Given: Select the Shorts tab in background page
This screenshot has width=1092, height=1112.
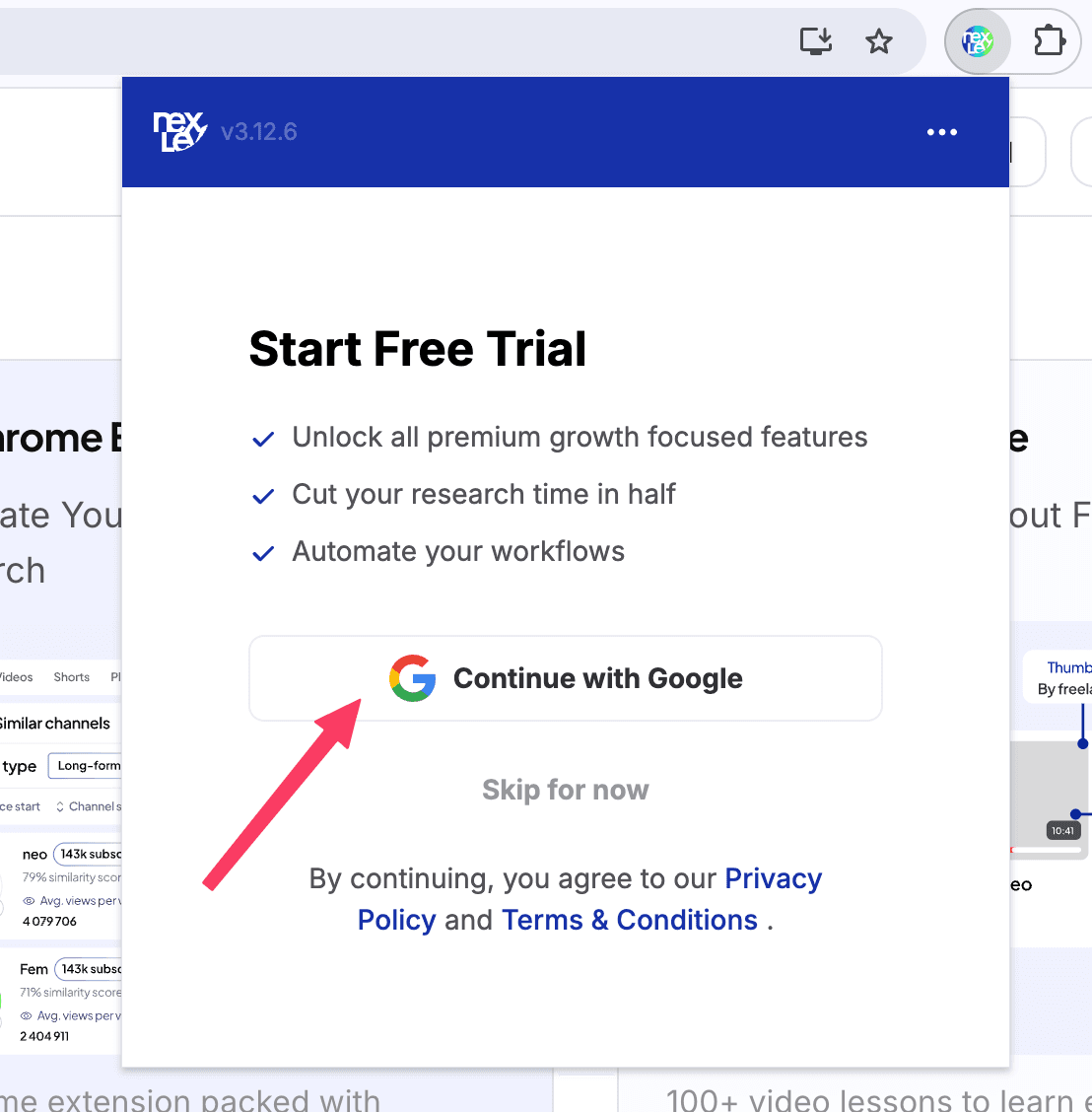Looking at the screenshot, I should [x=72, y=677].
